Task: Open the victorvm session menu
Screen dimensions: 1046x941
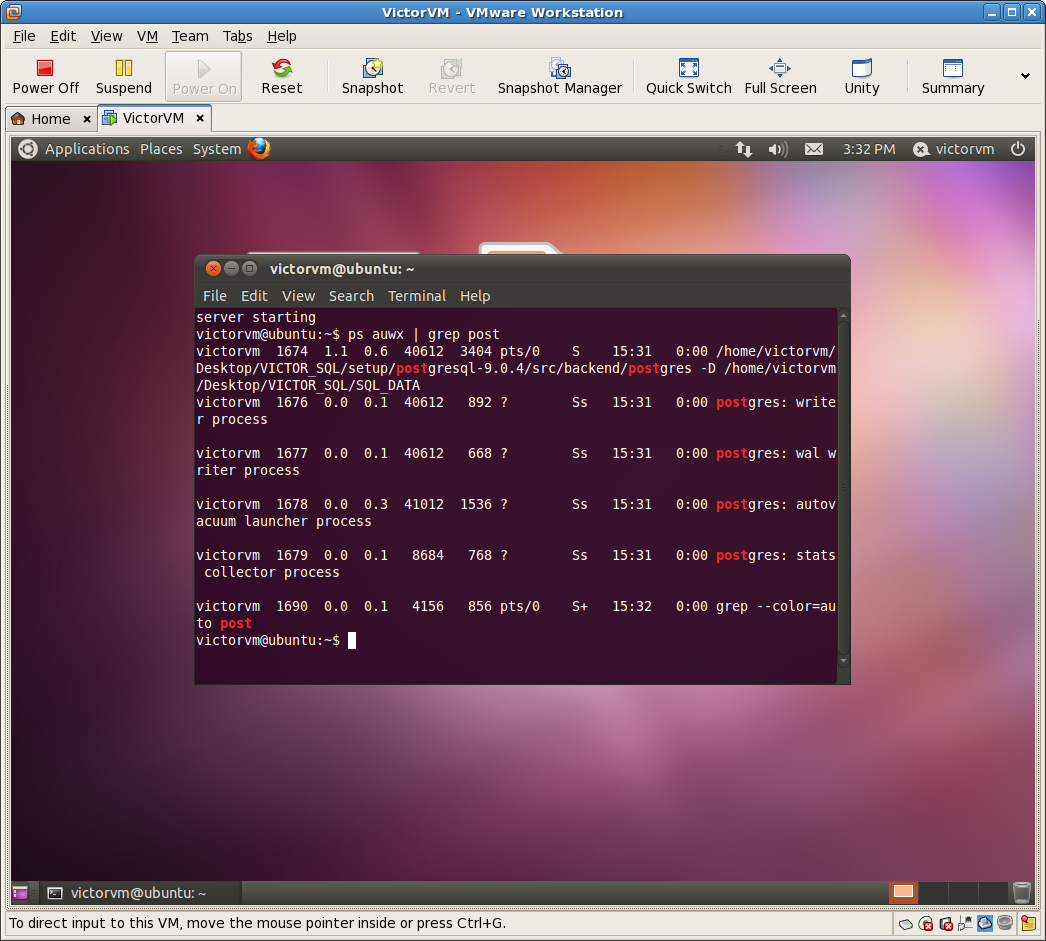Action: 953,148
